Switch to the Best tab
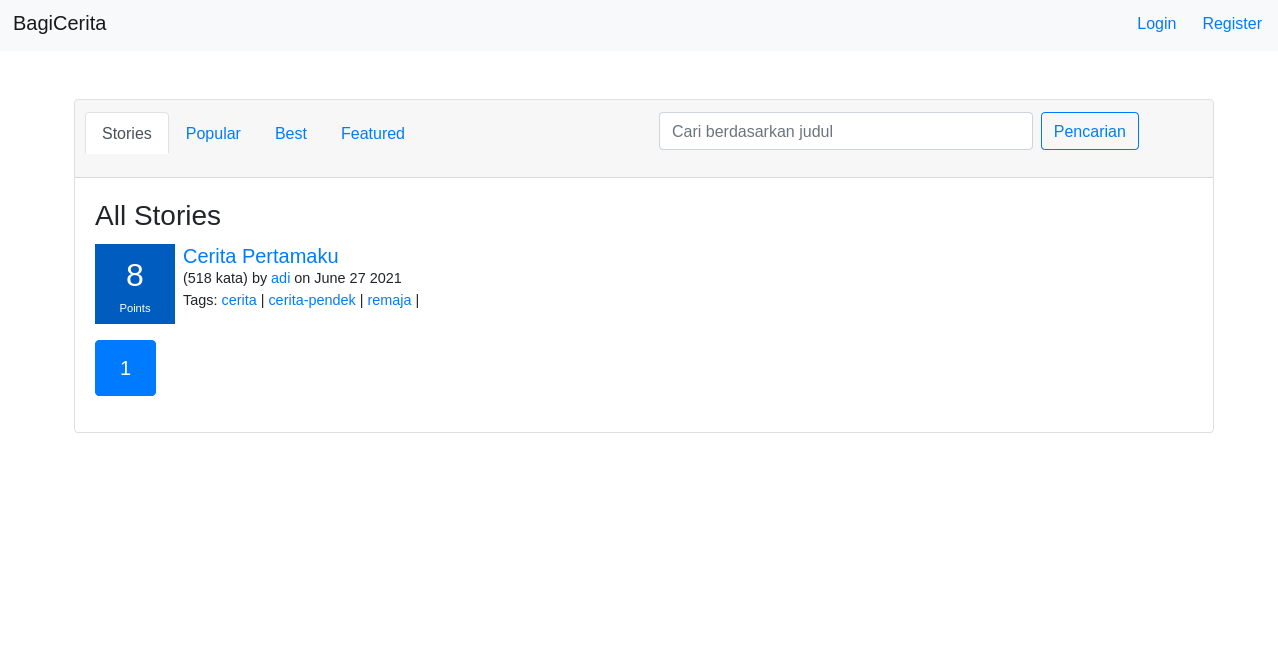Viewport: 1278px width, 645px height. click(x=291, y=133)
